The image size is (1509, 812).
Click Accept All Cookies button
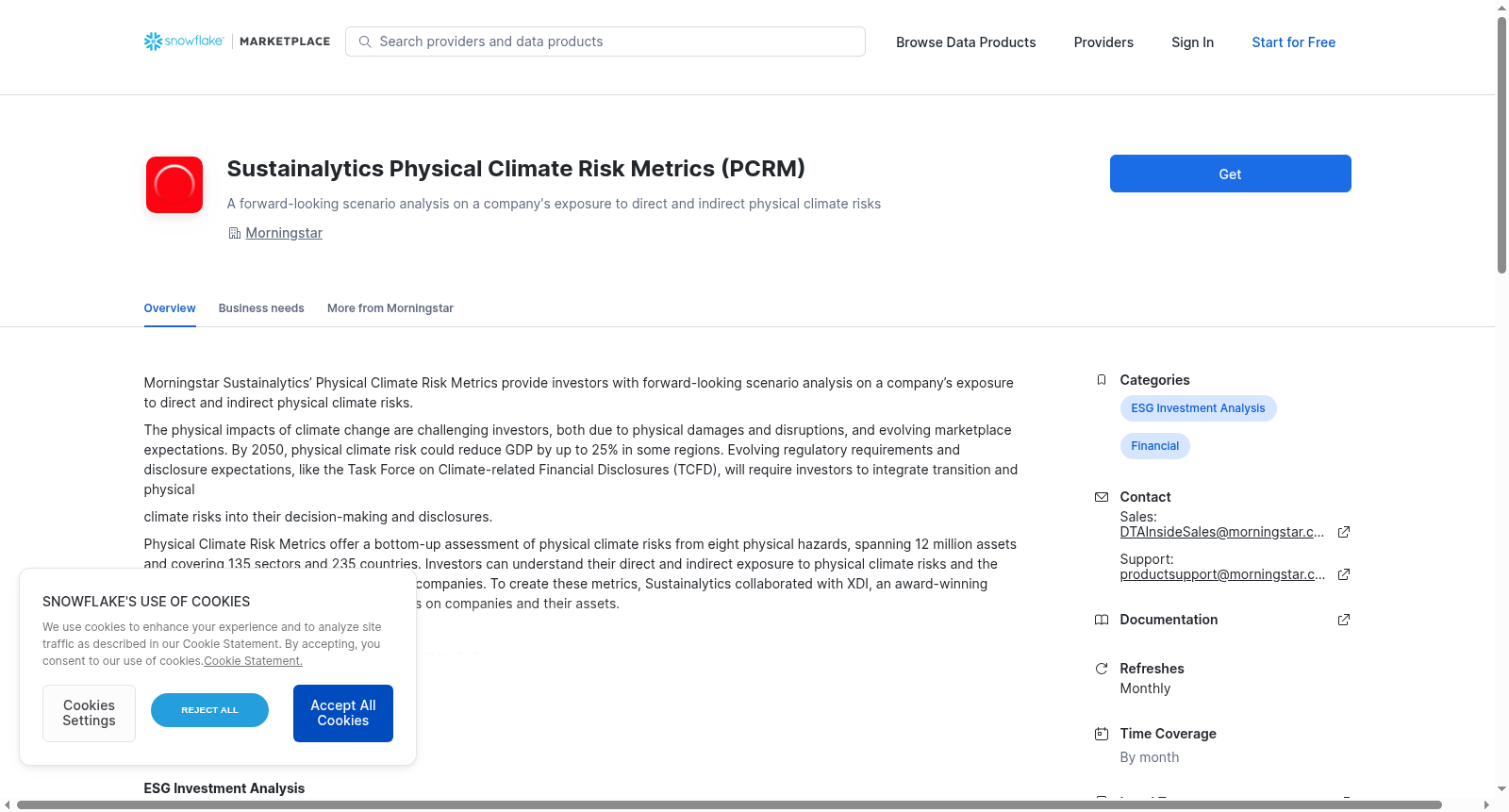(x=343, y=713)
